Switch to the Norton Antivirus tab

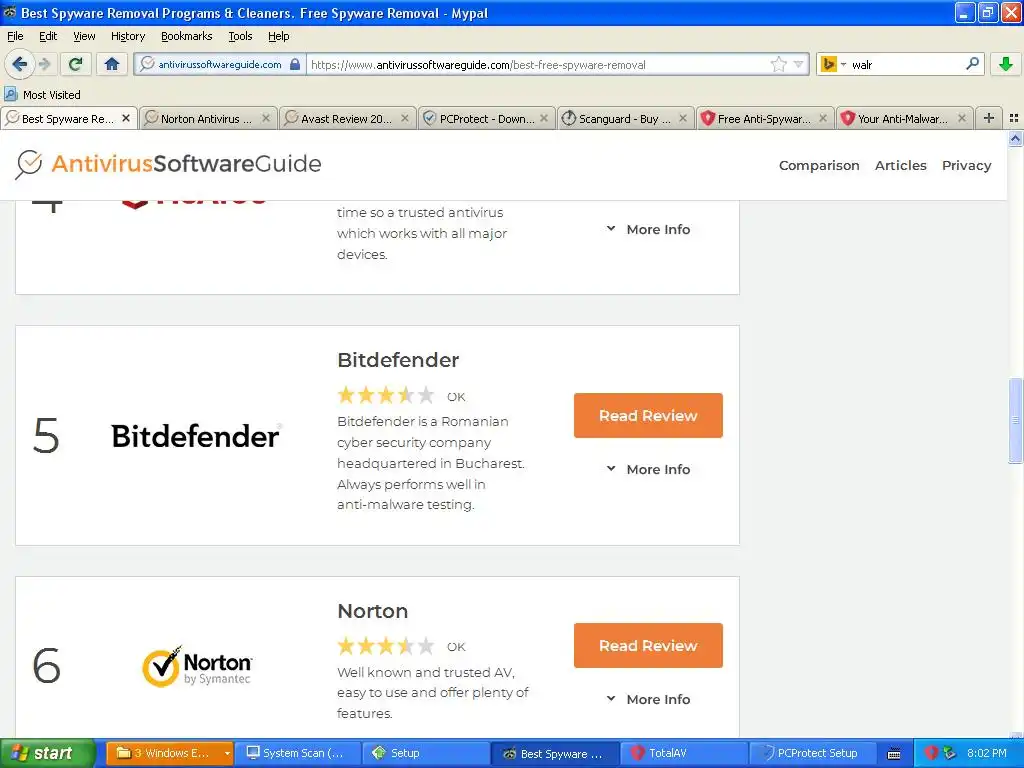coord(208,118)
